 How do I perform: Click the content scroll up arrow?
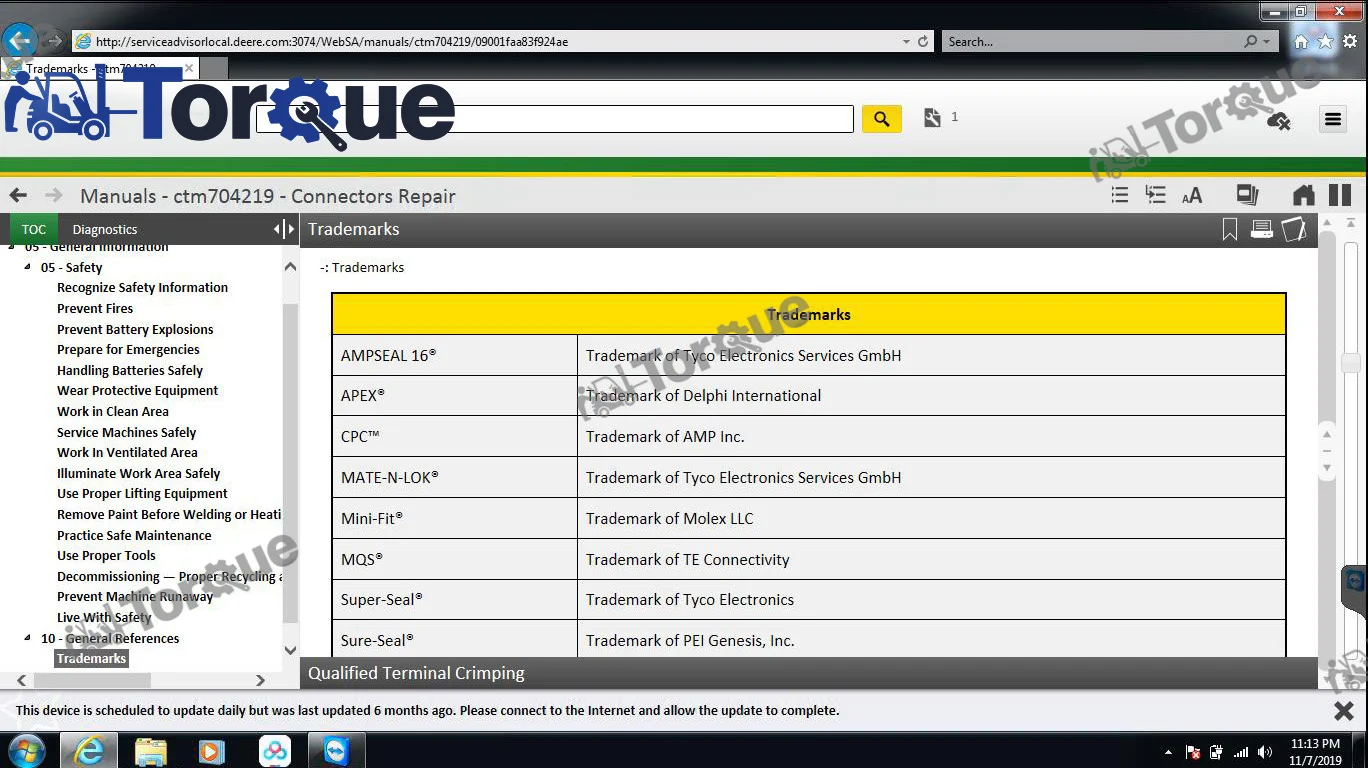click(1327, 222)
